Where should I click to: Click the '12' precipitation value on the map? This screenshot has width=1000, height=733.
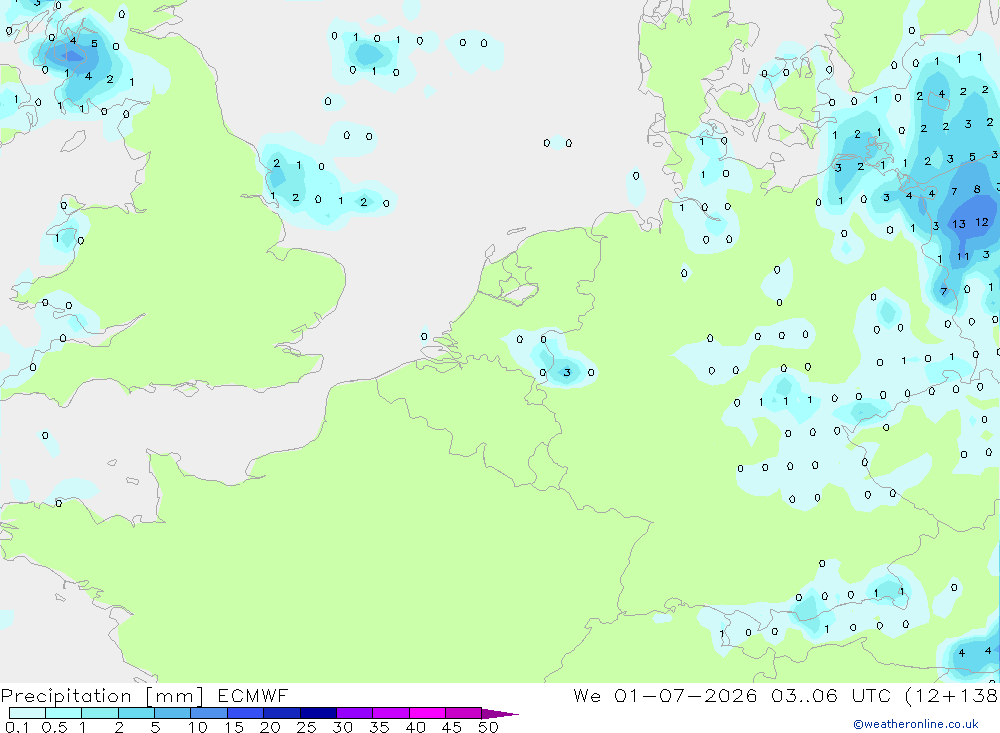[982, 222]
